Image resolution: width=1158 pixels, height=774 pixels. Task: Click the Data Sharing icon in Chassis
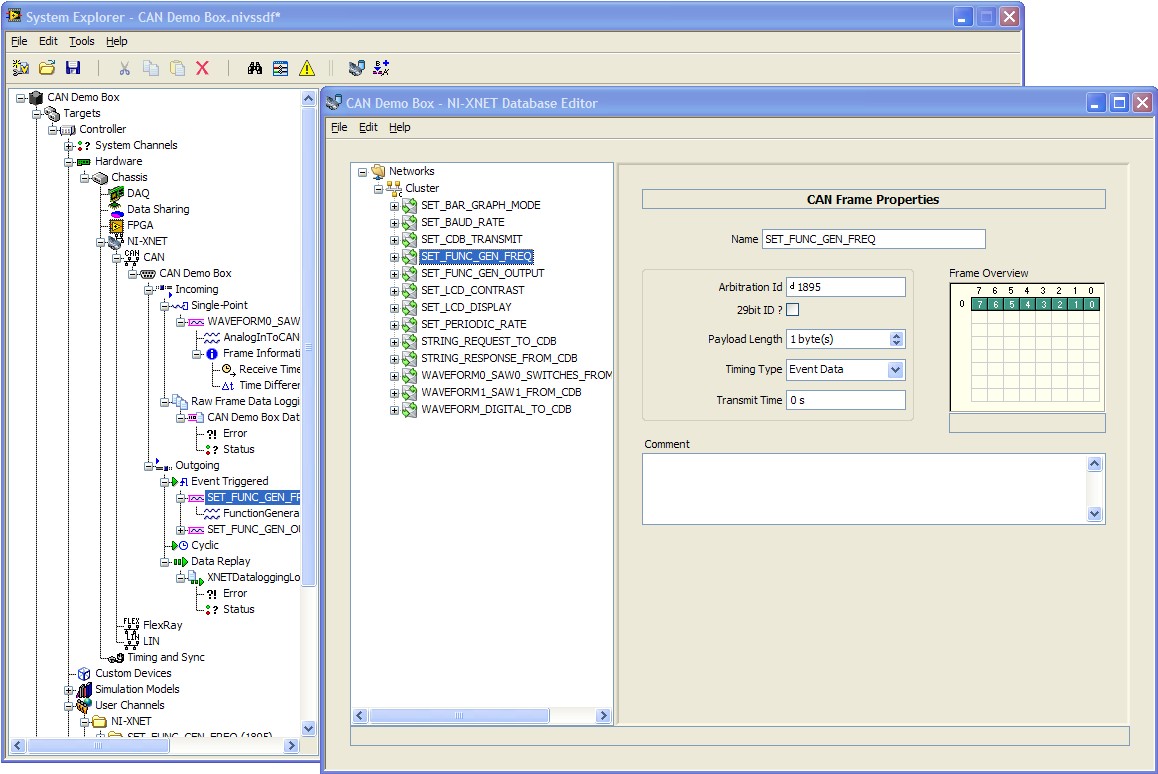116,210
